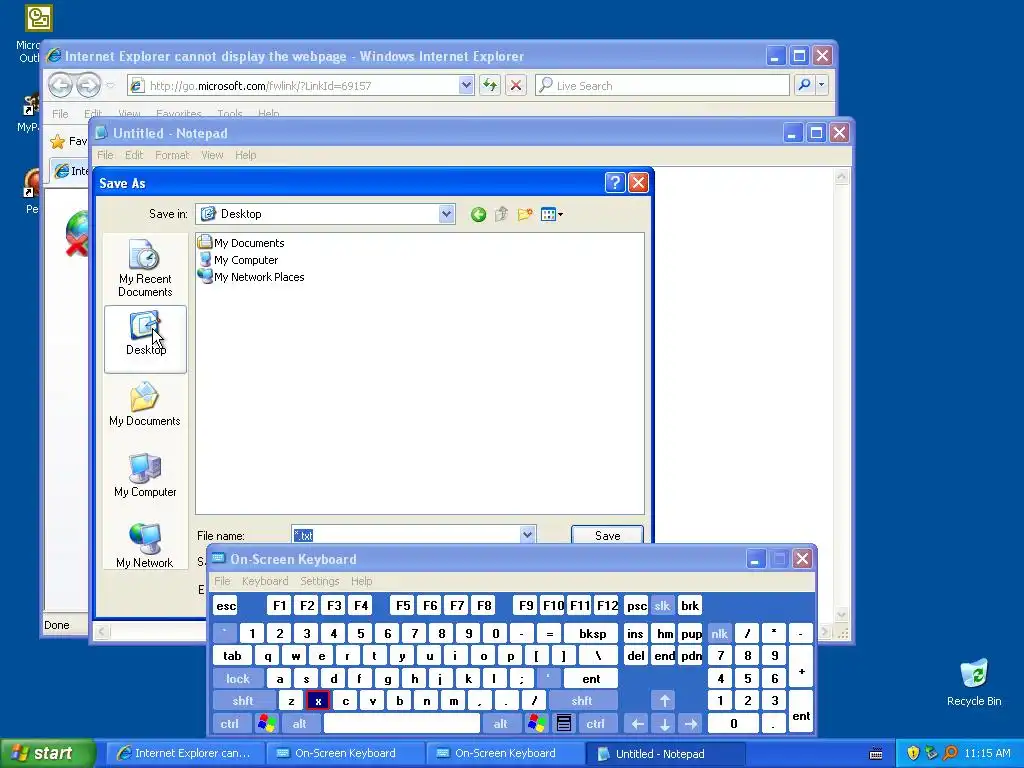The height and width of the screenshot is (768, 1024).
Task: Click the F5 key on On-Screen Keyboard
Action: tap(403, 605)
